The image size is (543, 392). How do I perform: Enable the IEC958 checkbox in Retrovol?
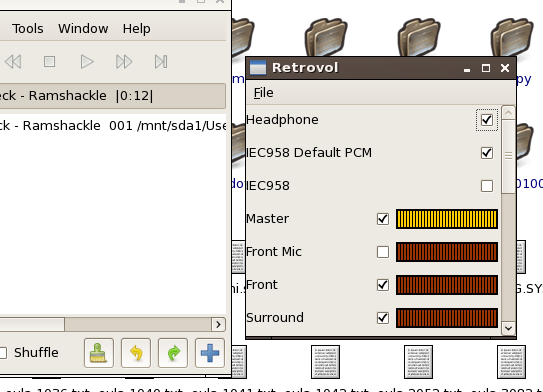[487, 186]
